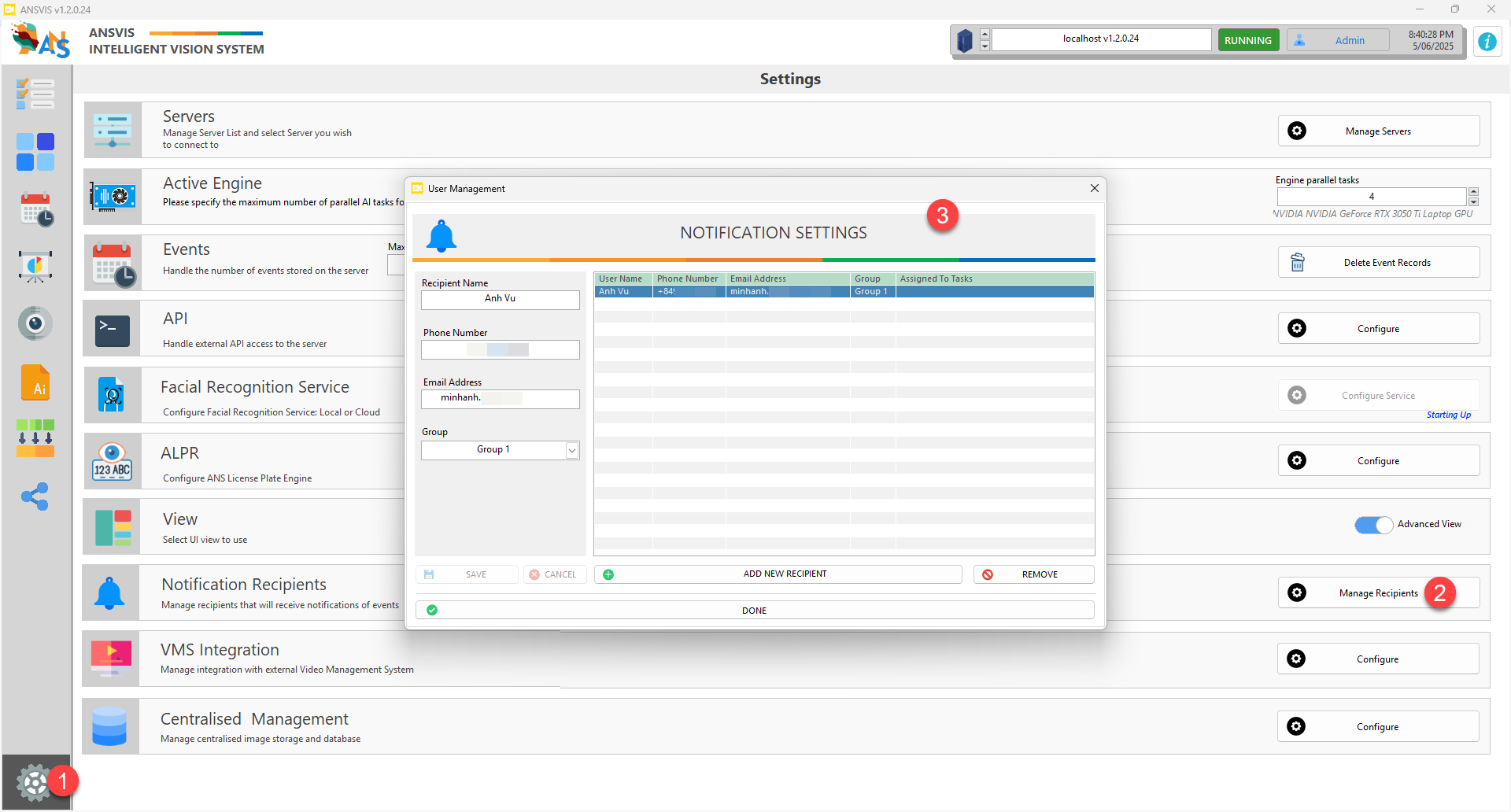Click the Recipient Name field
This screenshot has height=812, width=1511.
[500, 300]
